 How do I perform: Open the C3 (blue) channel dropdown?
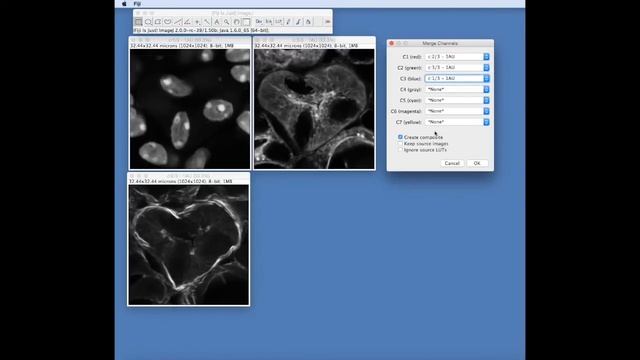pos(457,78)
